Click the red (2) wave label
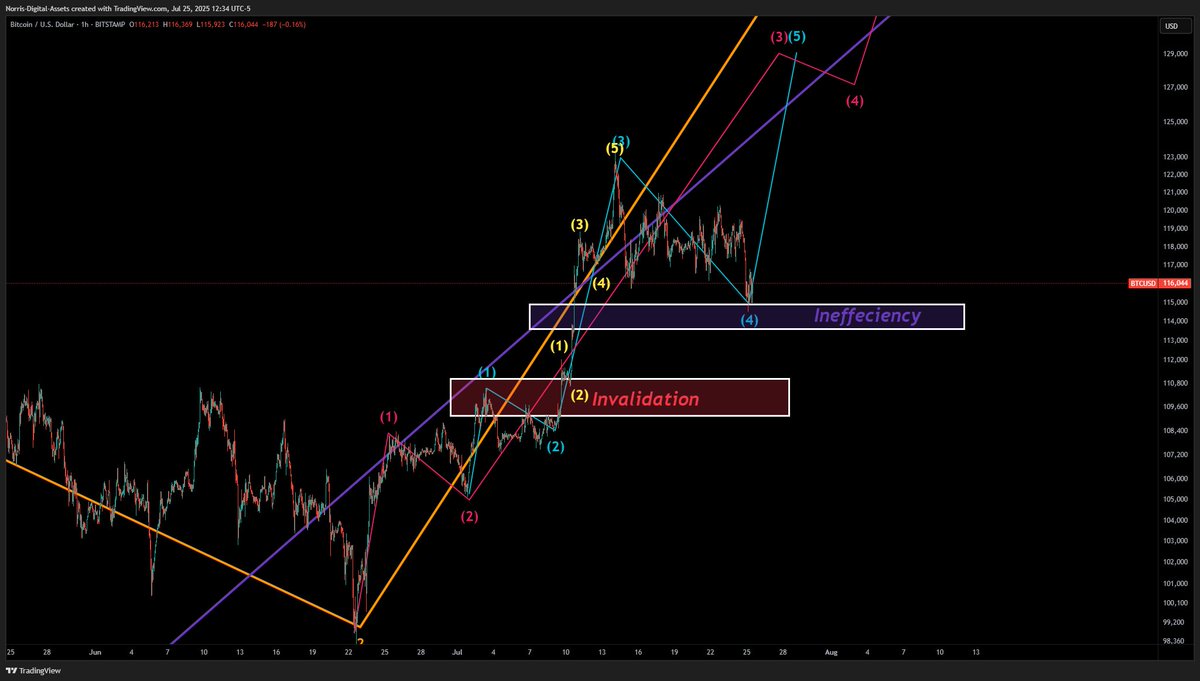 point(469,517)
